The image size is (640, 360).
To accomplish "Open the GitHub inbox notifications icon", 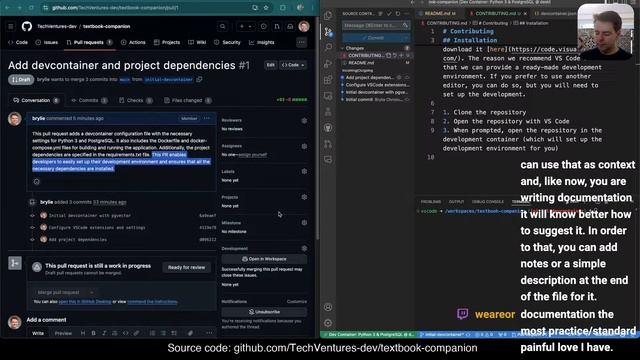I will [x=290, y=27].
